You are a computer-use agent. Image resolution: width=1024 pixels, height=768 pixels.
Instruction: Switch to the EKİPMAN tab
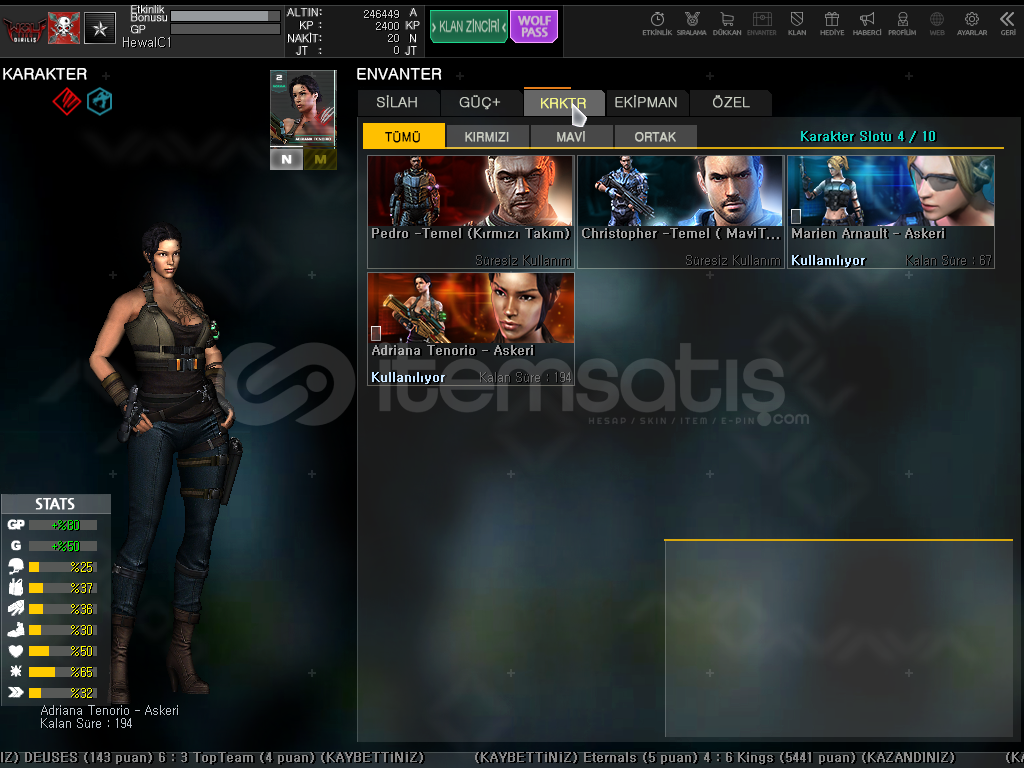click(646, 103)
